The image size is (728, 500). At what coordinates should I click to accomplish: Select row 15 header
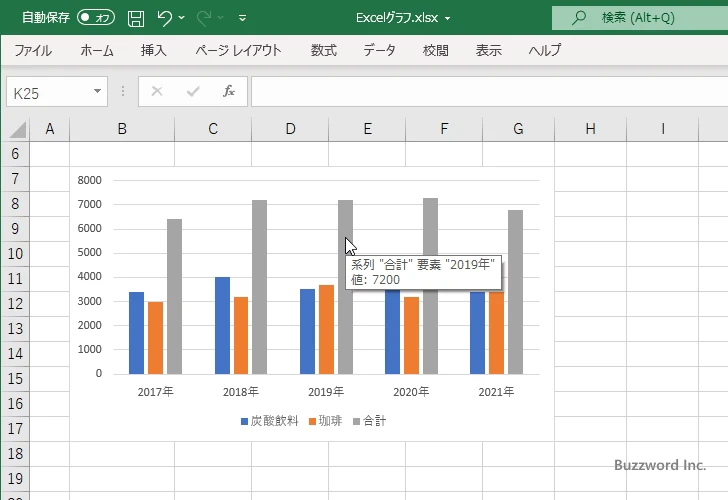click(15, 378)
